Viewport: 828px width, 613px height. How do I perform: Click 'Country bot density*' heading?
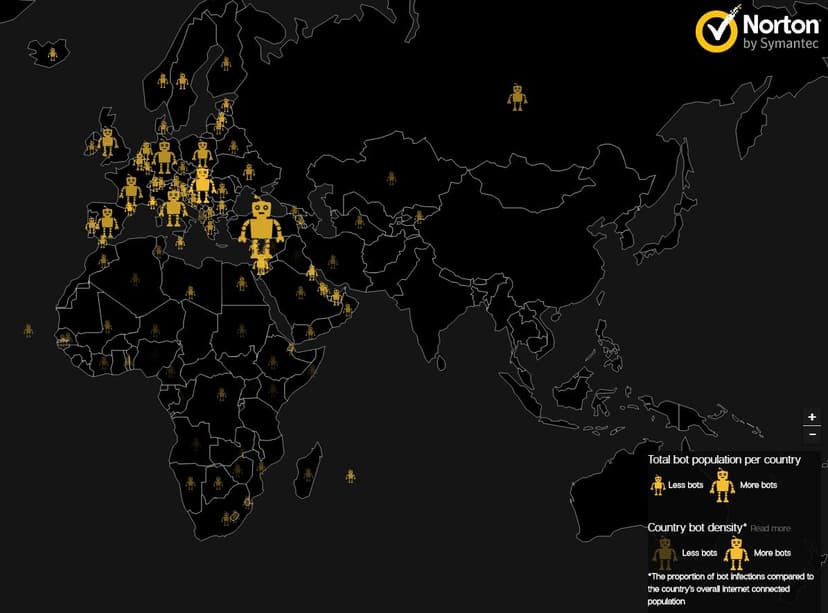pos(697,527)
